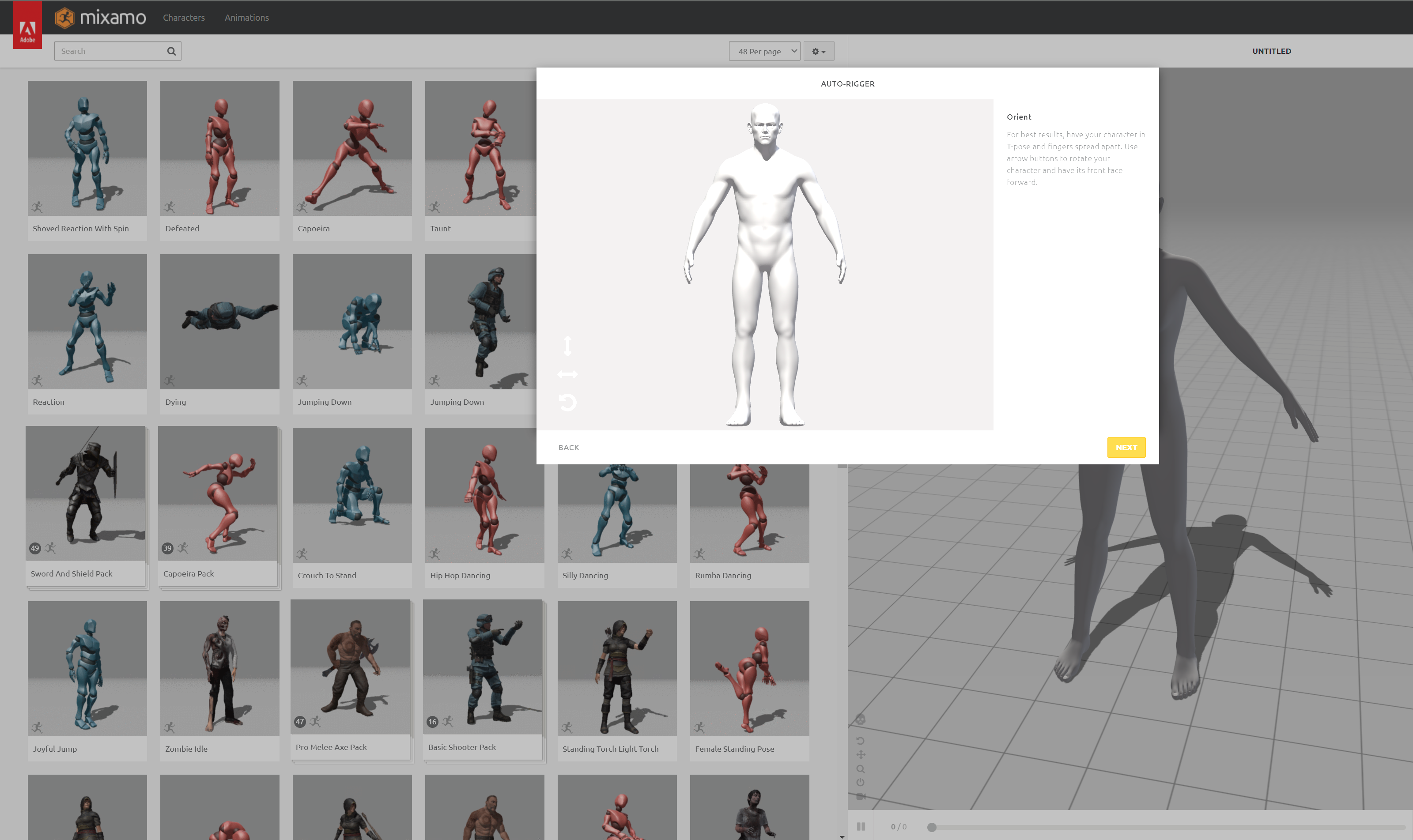1413x840 pixels.
Task: Click running-man icon on Crouch To Stand card
Action: (x=302, y=554)
